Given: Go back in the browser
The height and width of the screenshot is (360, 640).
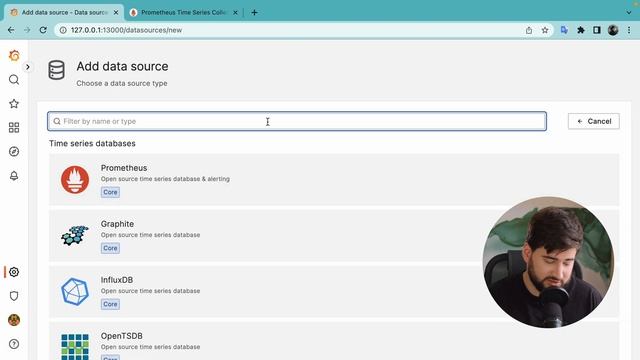Looking at the screenshot, I should [11, 30].
